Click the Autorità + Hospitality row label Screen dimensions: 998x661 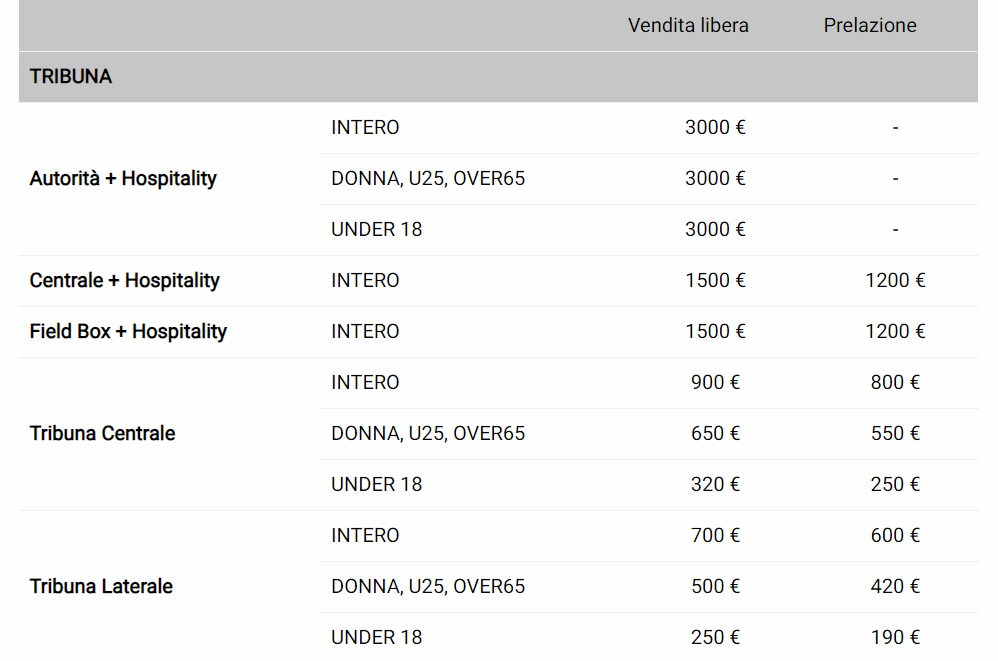tap(123, 178)
